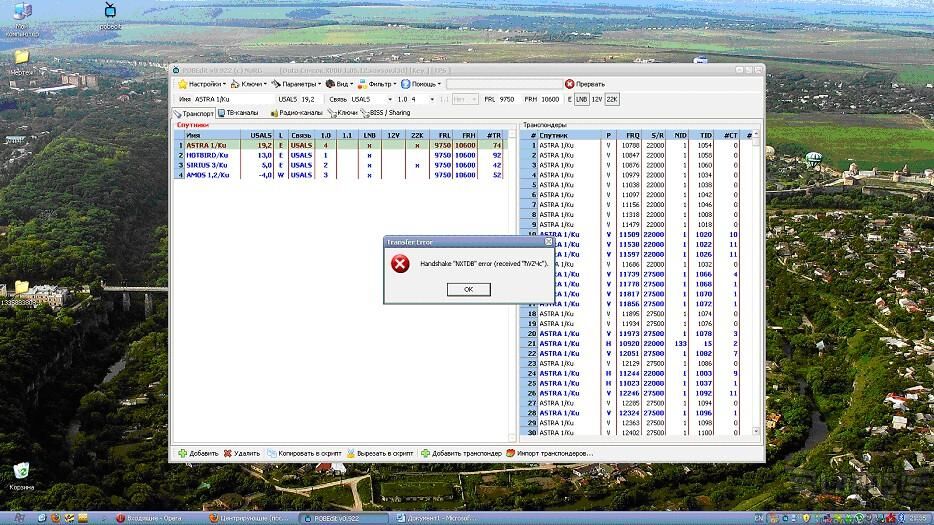The image size is (934, 525).
Task: Click the Копировать в скрипт icon
Action: click(x=271, y=453)
